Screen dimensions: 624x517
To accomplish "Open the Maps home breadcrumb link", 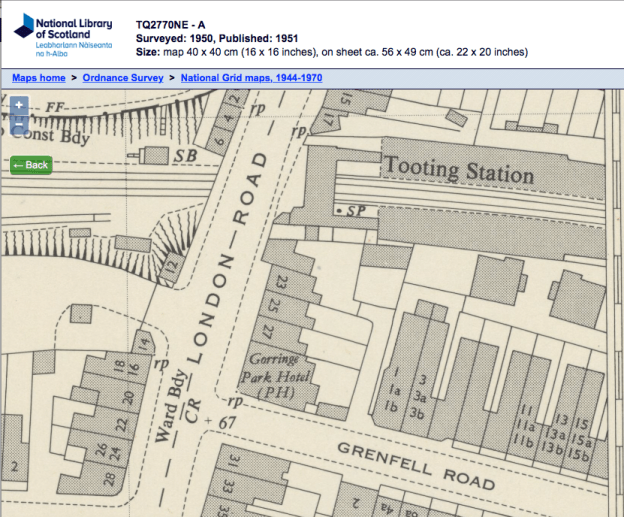I will 39,78.
